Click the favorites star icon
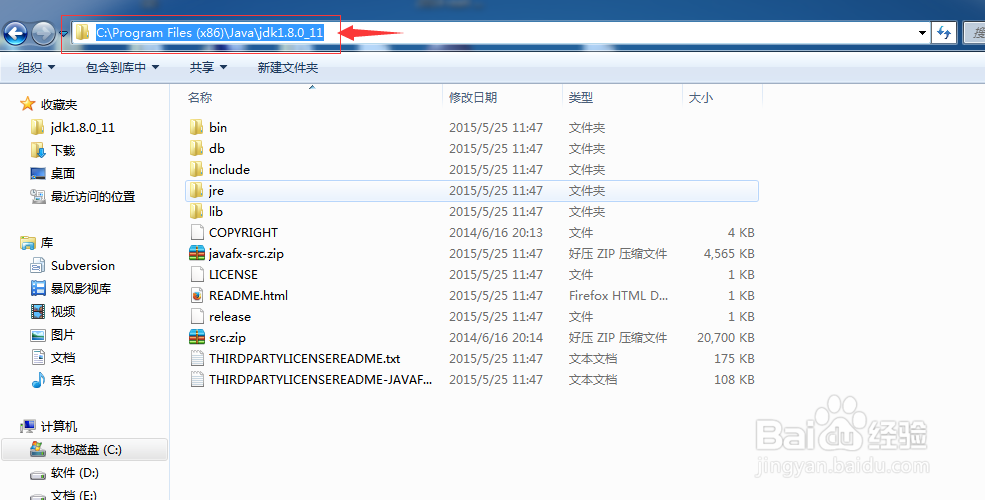The height and width of the screenshot is (500, 985). coord(28,104)
